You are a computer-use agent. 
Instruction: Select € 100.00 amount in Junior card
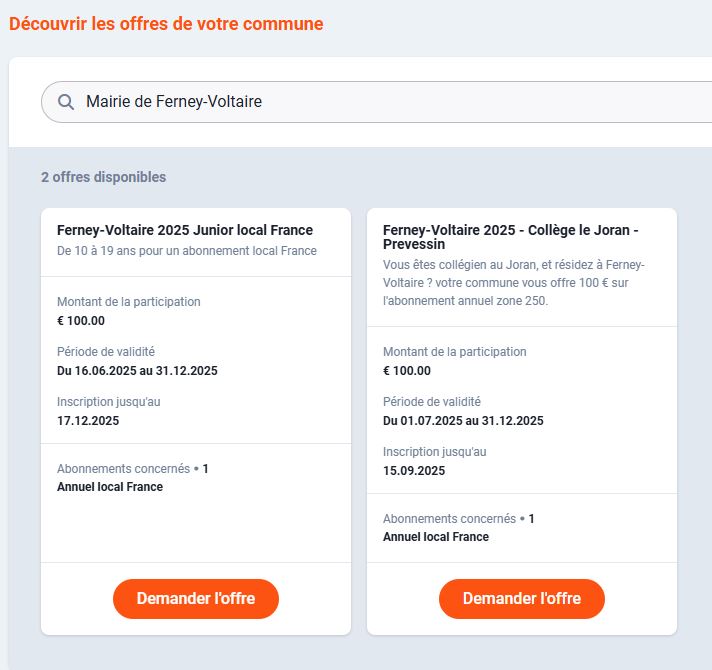coord(81,321)
